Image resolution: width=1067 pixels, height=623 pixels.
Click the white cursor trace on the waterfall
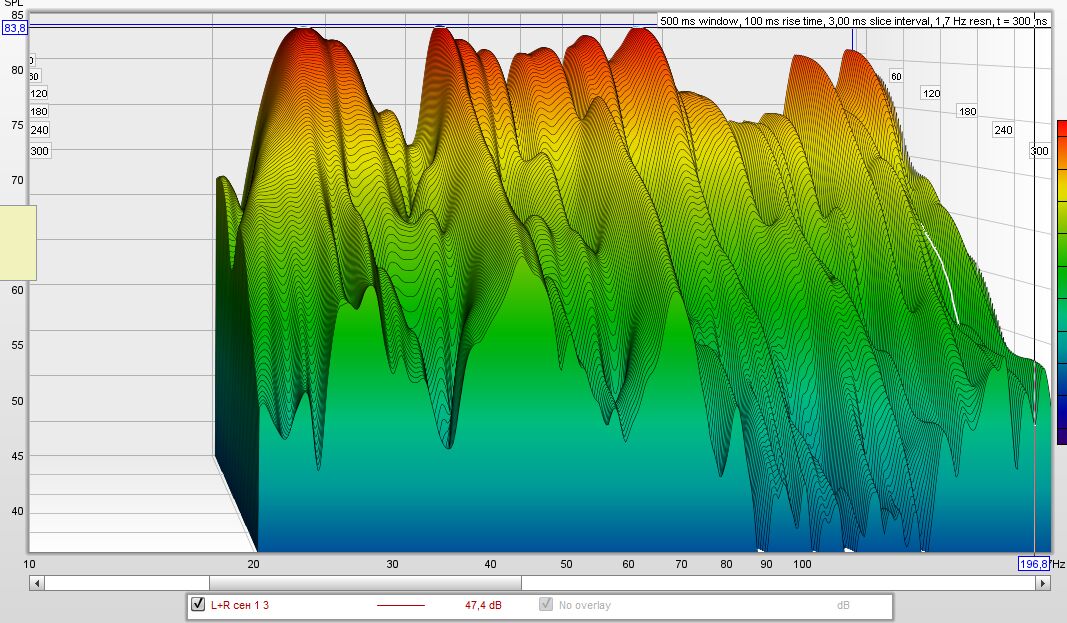pos(942,270)
